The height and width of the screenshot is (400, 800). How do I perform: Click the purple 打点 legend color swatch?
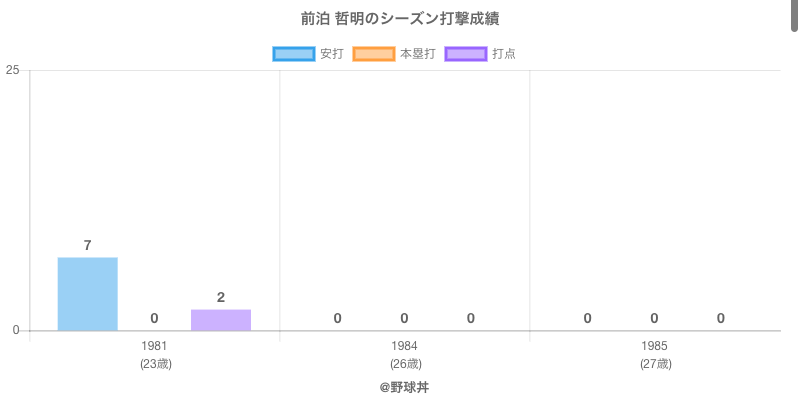pos(466,54)
